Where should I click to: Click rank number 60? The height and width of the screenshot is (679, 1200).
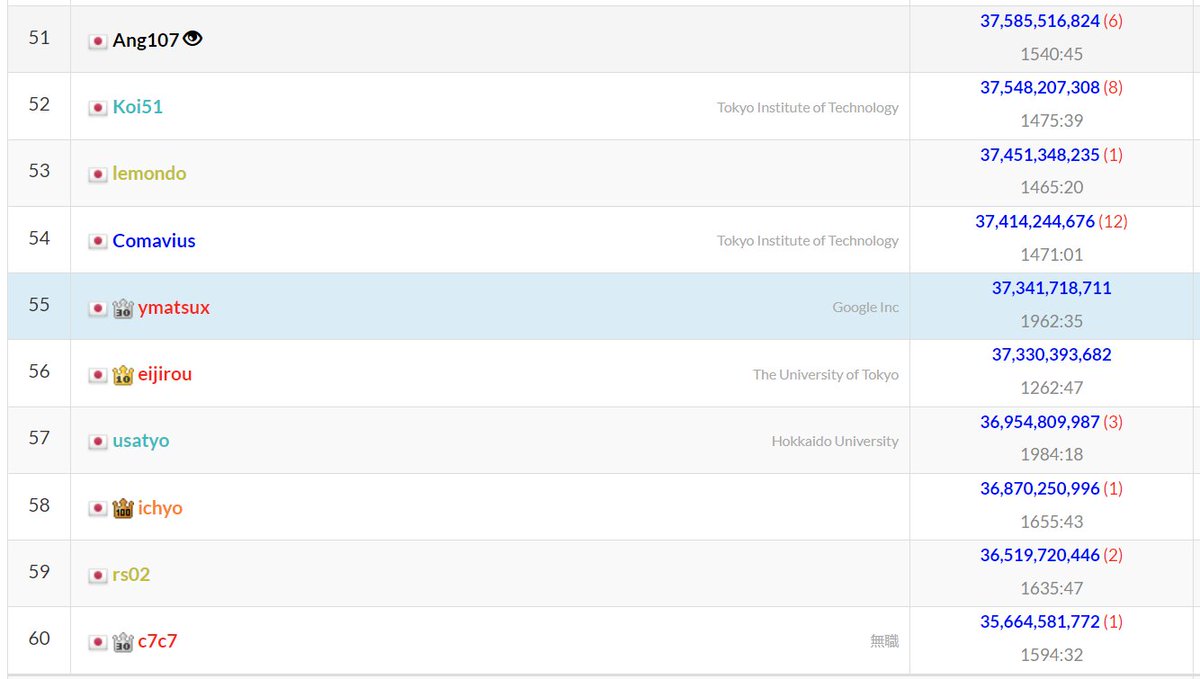click(39, 638)
